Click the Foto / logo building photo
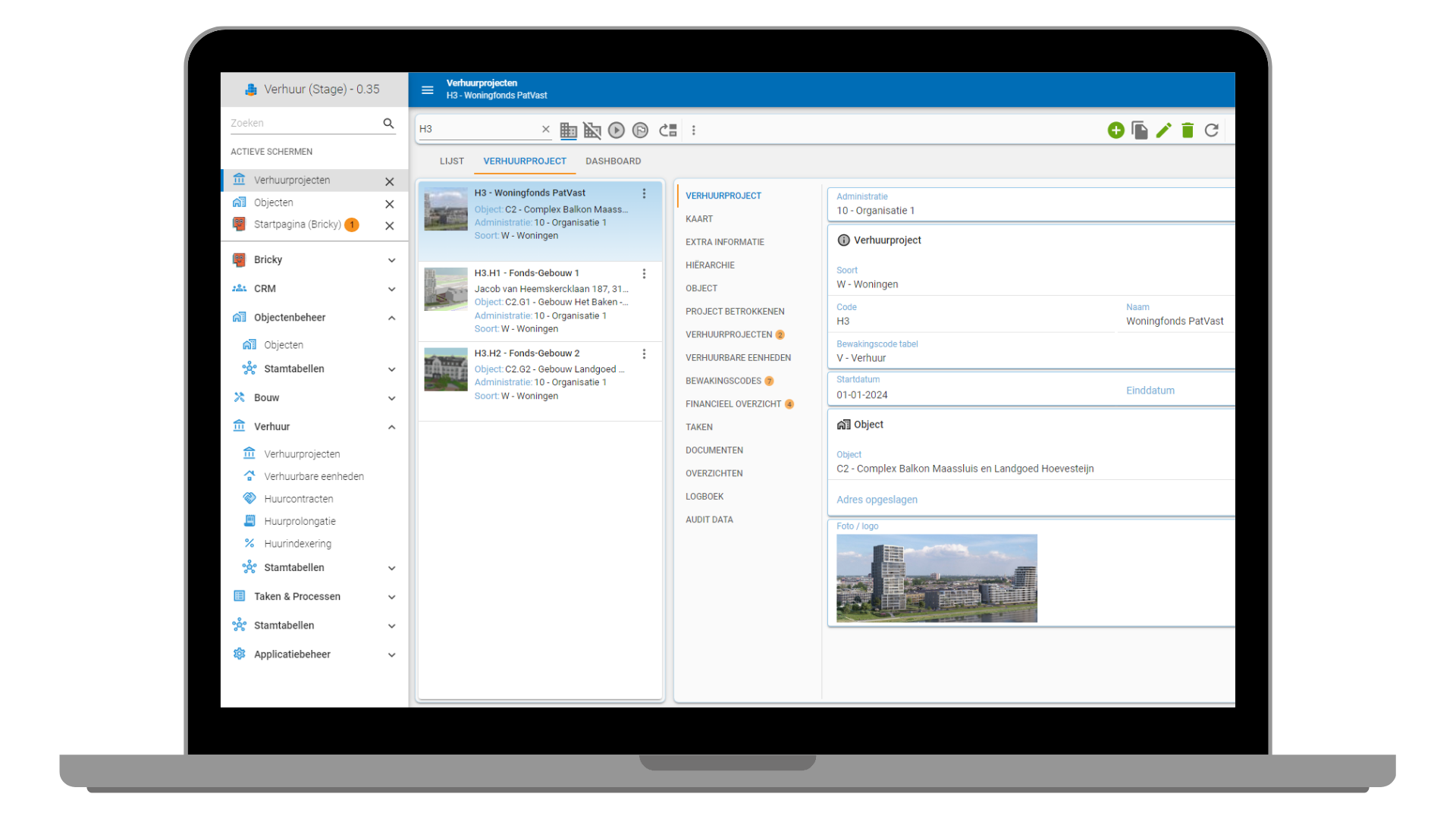The image size is (1456, 819). 937,578
